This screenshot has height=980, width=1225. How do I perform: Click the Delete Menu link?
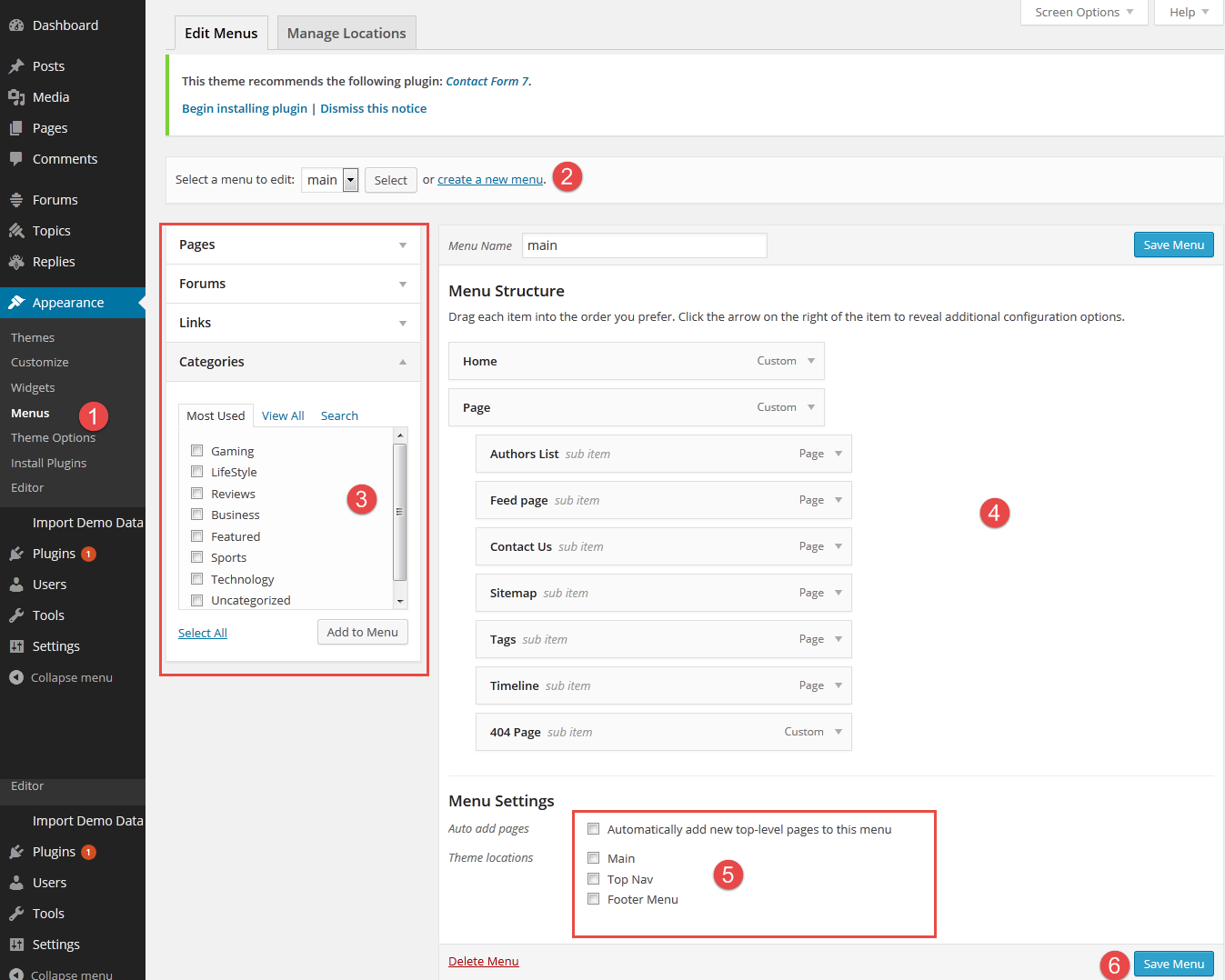[483, 961]
